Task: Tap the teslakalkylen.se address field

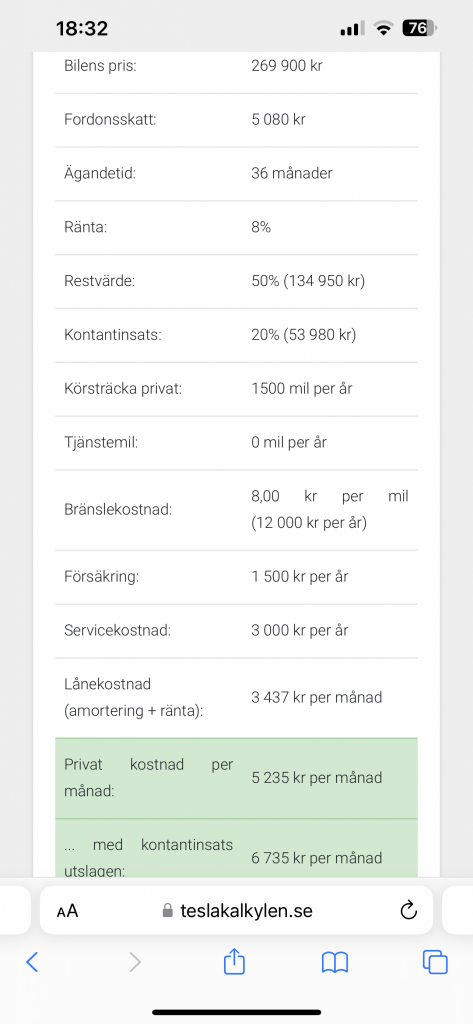Action: tap(236, 910)
